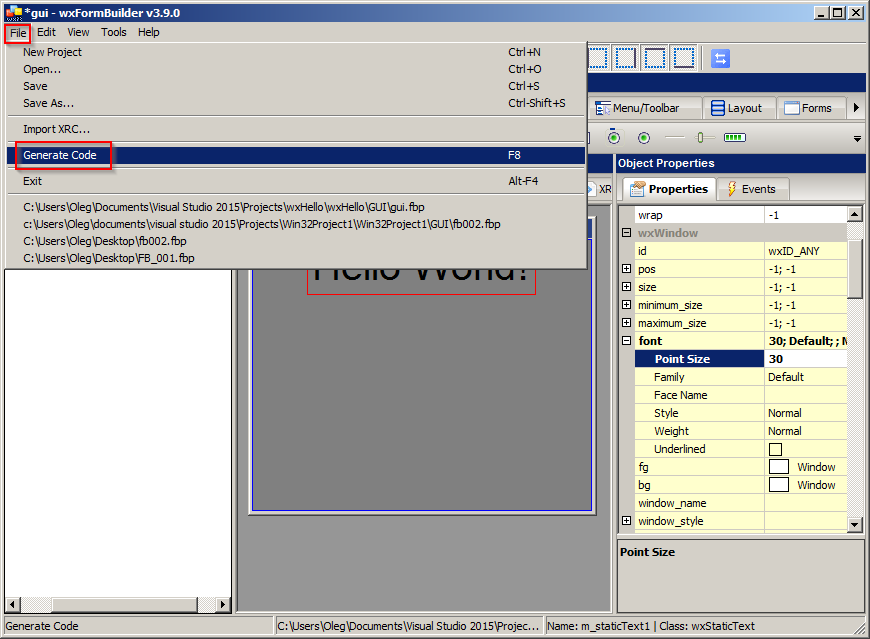The height and width of the screenshot is (639, 870).
Task: Click the id value wxID_ANY
Action: coord(806,251)
